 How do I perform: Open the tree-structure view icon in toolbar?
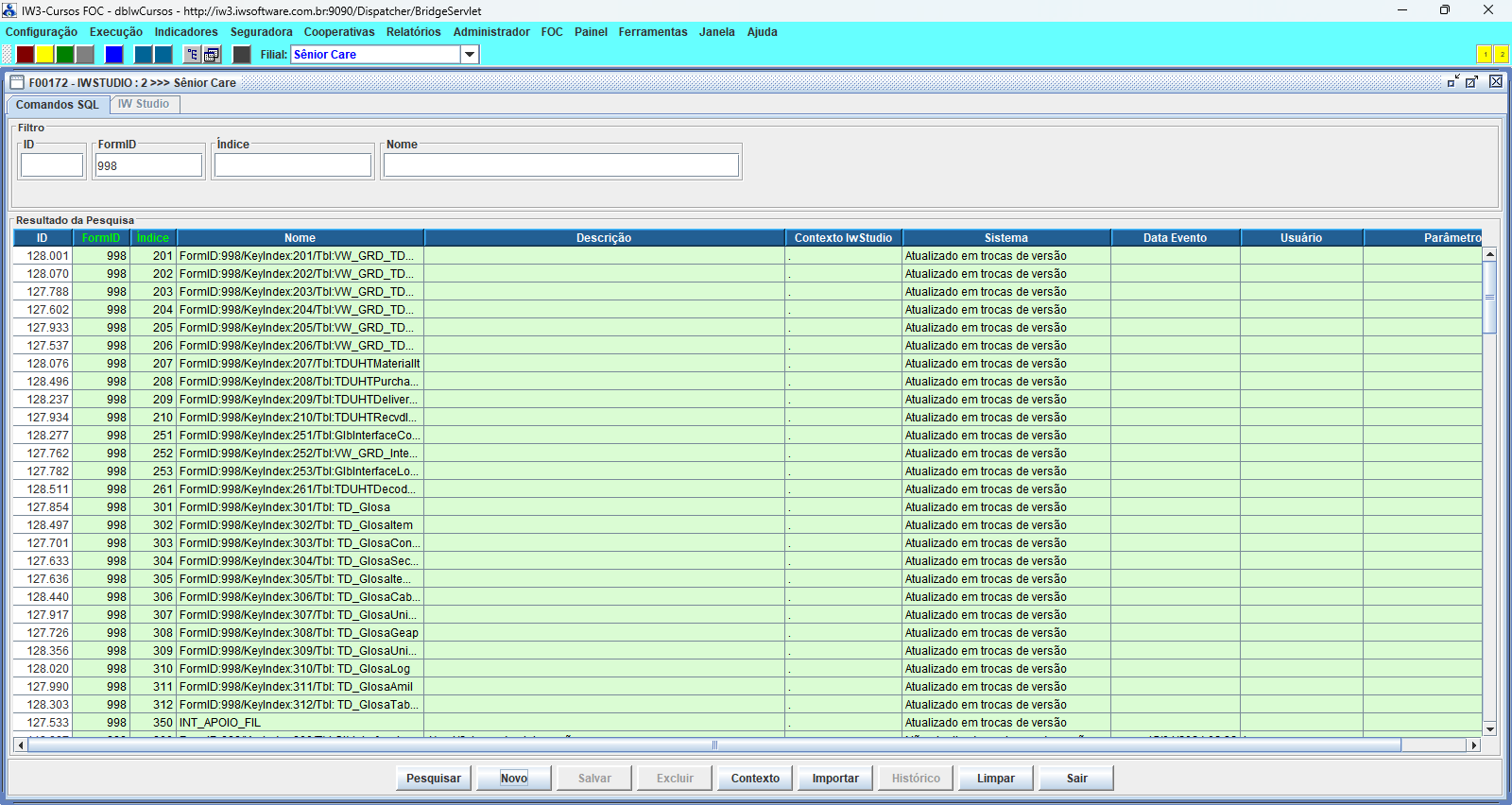tap(193, 54)
